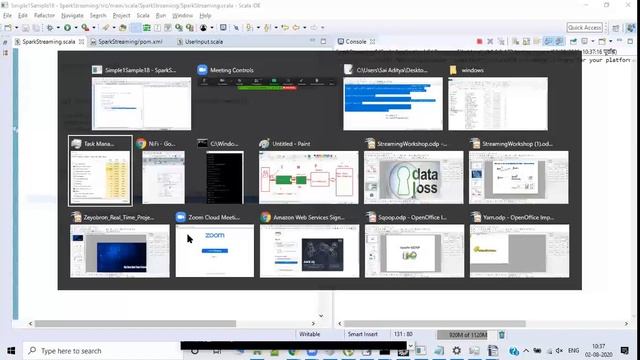
Task: Click the volume speaker tray icon
Action: point(559,351)
